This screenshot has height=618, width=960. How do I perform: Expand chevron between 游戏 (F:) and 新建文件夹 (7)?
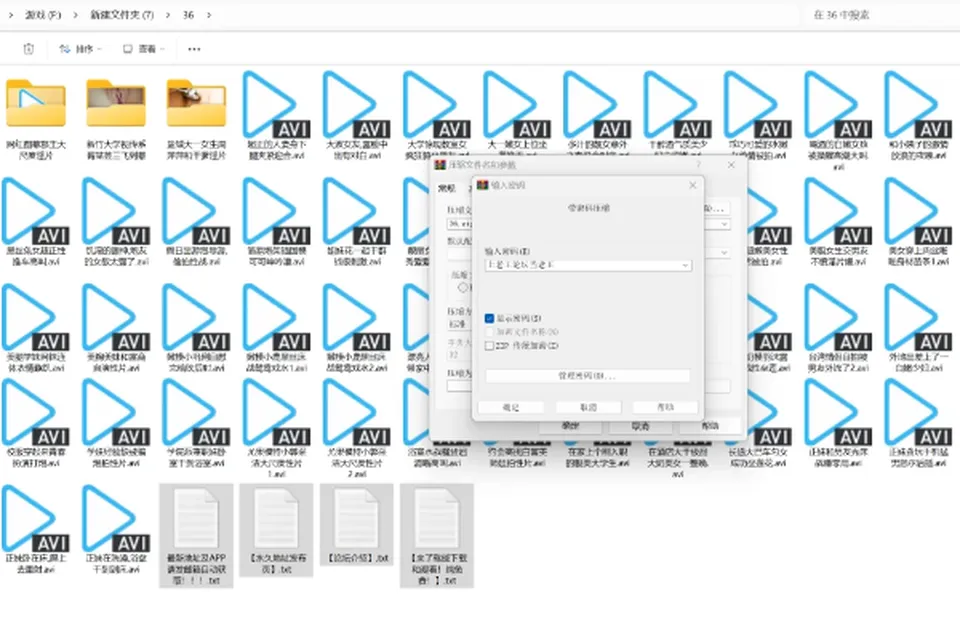pos(75,15)
